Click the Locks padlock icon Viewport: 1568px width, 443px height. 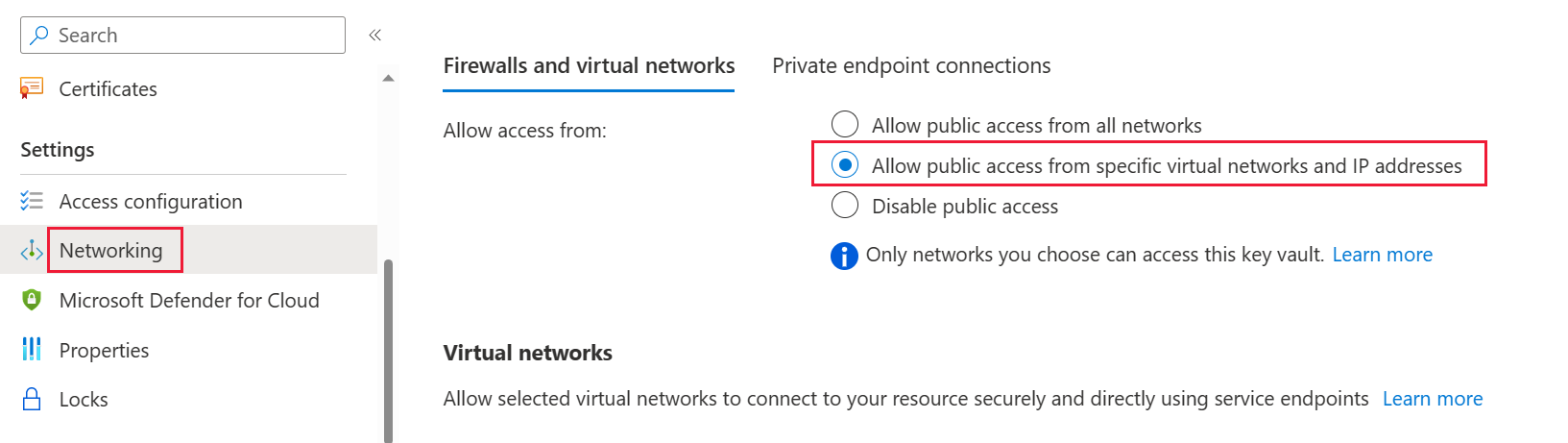tap(32, 399)
